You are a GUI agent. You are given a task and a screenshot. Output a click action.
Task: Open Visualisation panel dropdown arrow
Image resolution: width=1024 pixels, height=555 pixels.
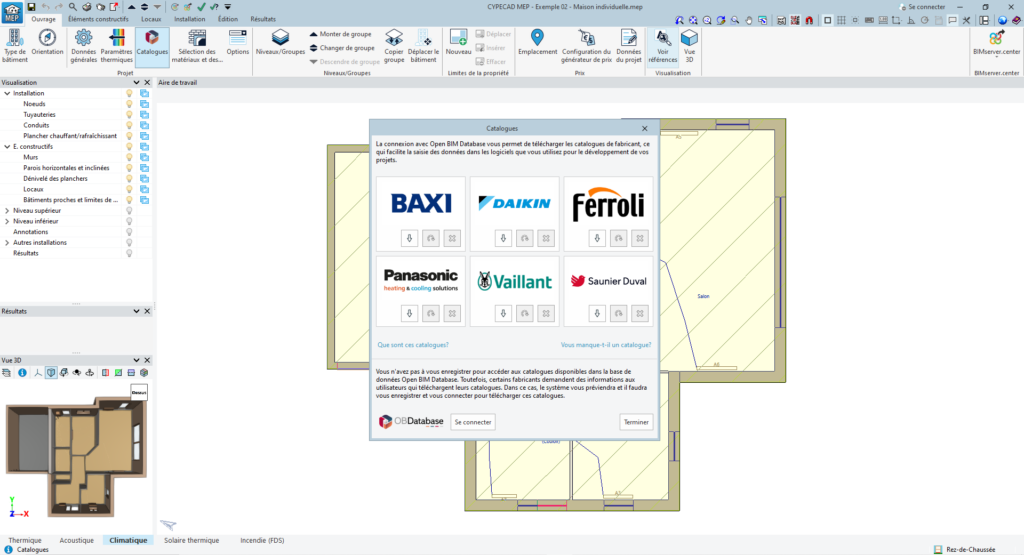(x=136, y=83)
